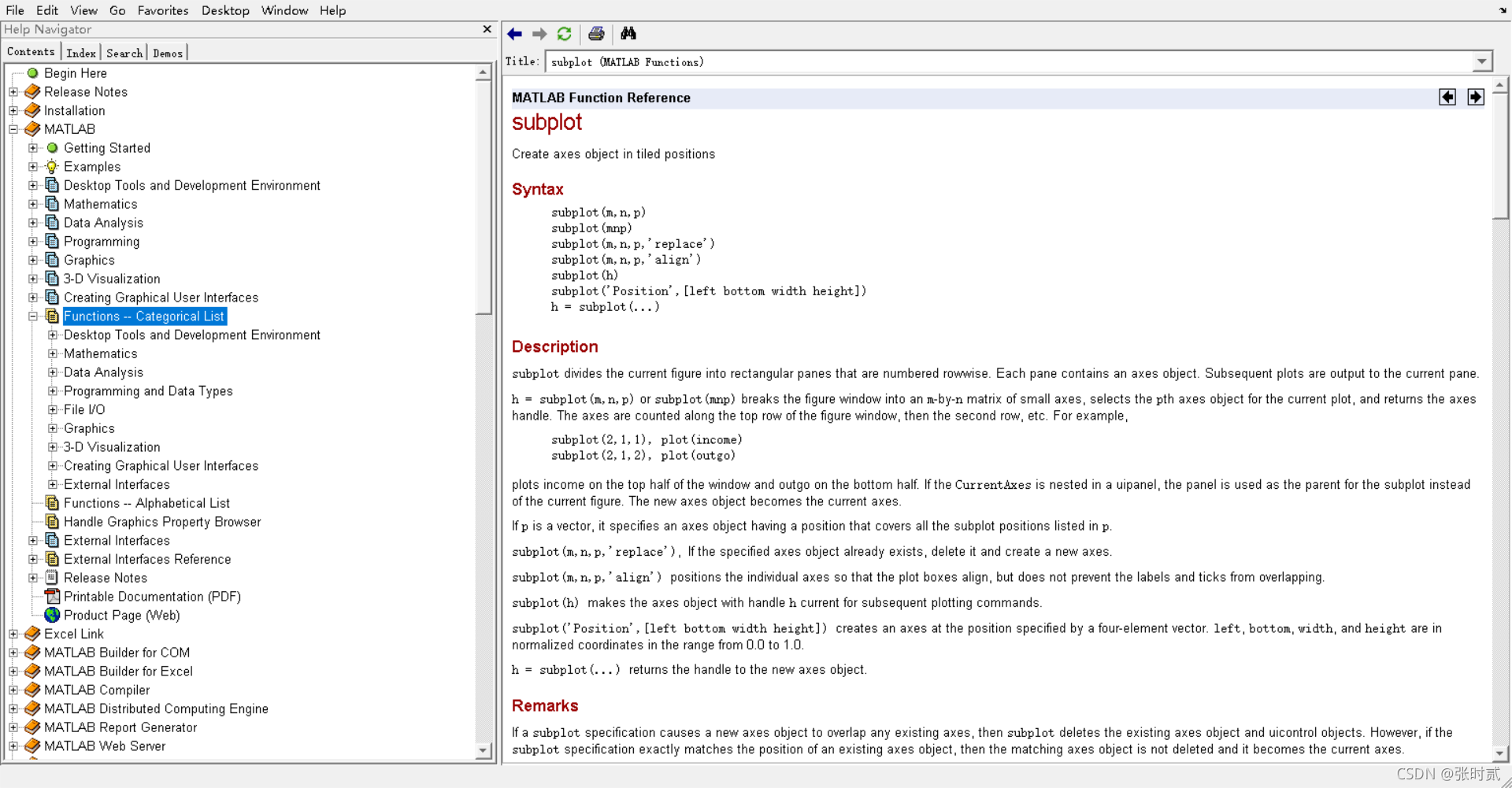This screenshot has width=1512, height=788.
Task: Click the Title field showing subplot
Action: (x=1010, y=61)
